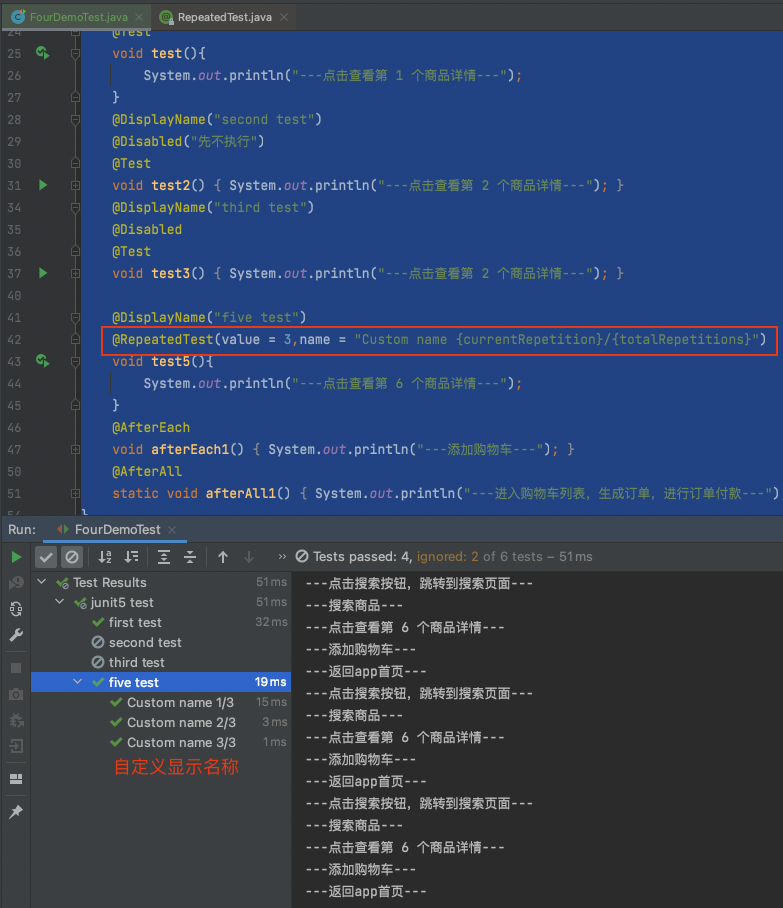The image size is (783, 908).
Task: Expand all nodes in test tree
Action: click(164, 557)
